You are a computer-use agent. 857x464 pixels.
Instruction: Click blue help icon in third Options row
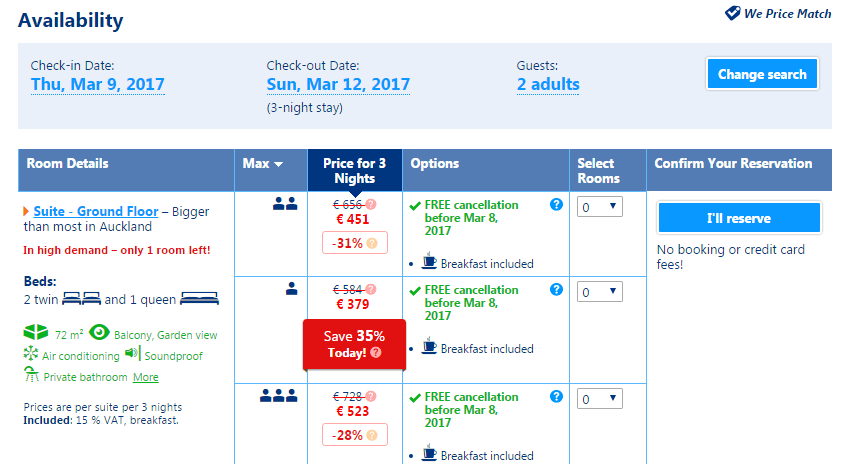(x=556, y=397)
